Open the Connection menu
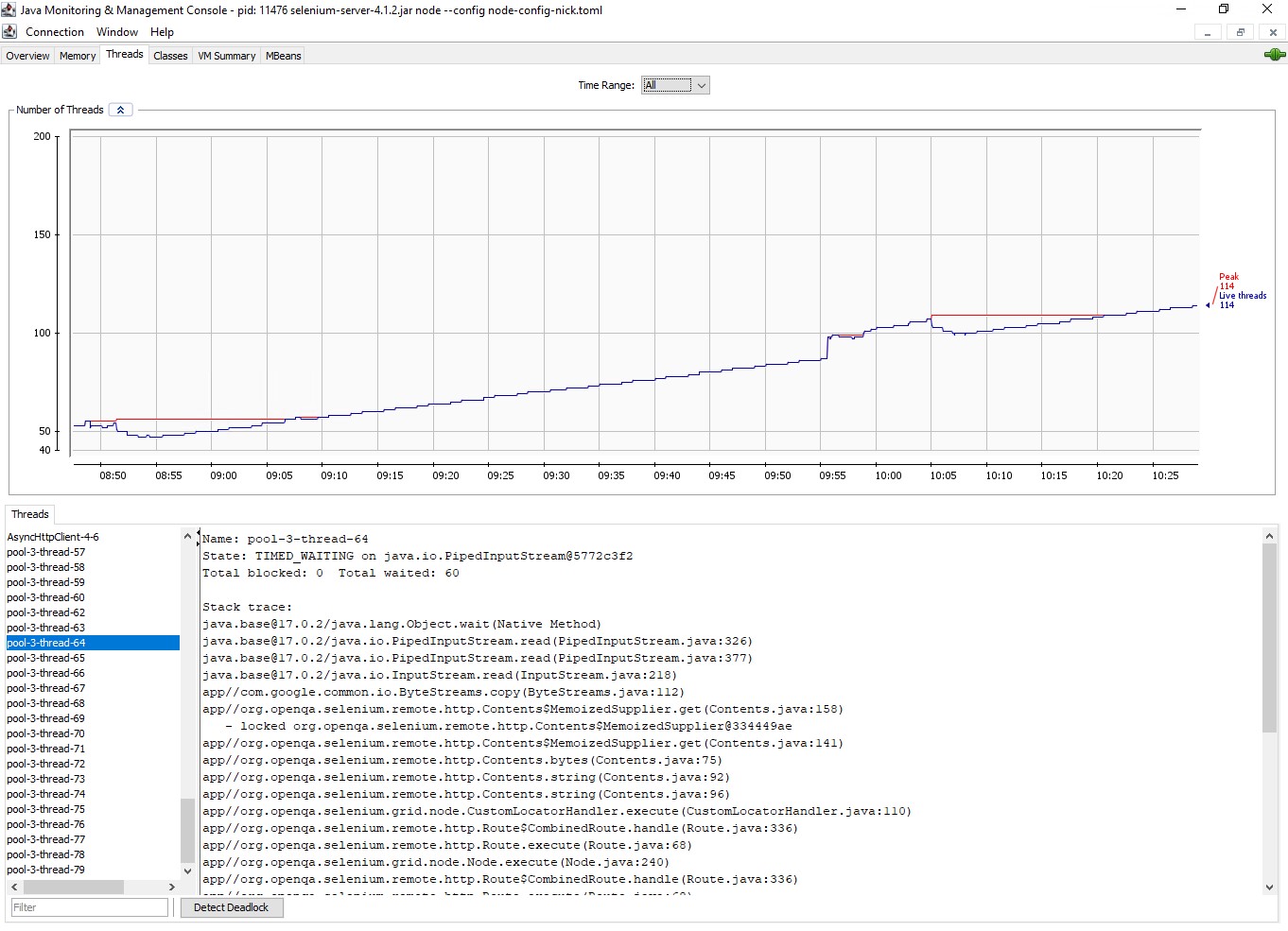Viewport: 1288px width, 931px height. [x=54, y=31]
